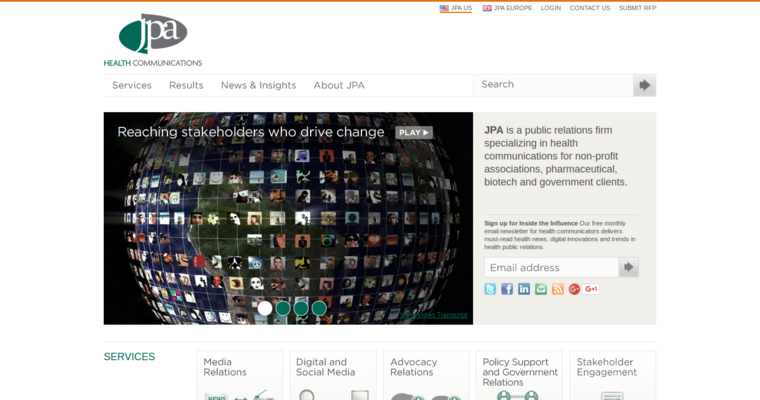Click the SUBMIT RFP link
Viewport: 760px width, 400px height.
coord(637,8)
